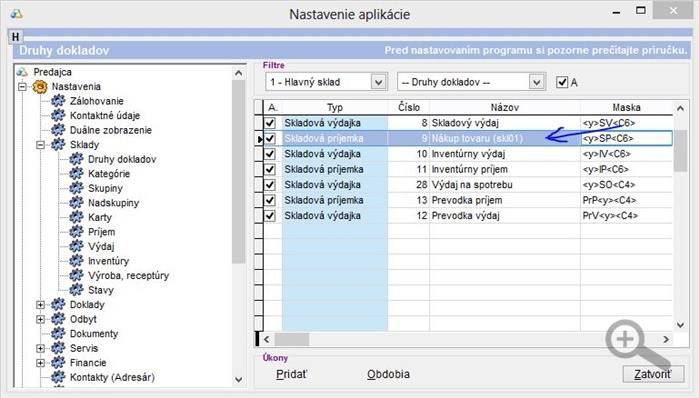Click the gear icon beside Nadskupiny
699x398 pixels.
[x=76, y=202]
